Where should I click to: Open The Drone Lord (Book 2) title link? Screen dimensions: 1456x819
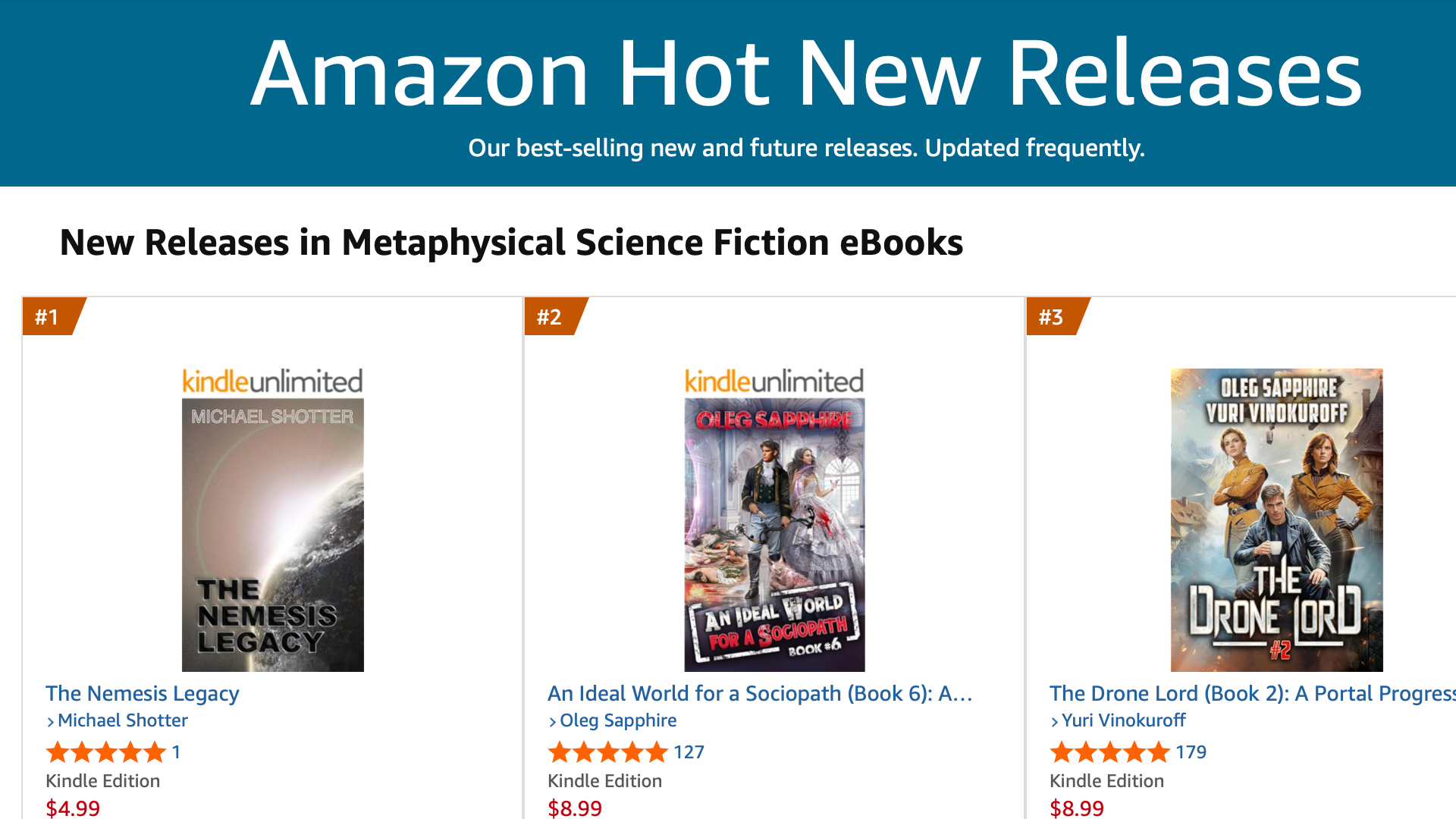[x=1251, y=693]
